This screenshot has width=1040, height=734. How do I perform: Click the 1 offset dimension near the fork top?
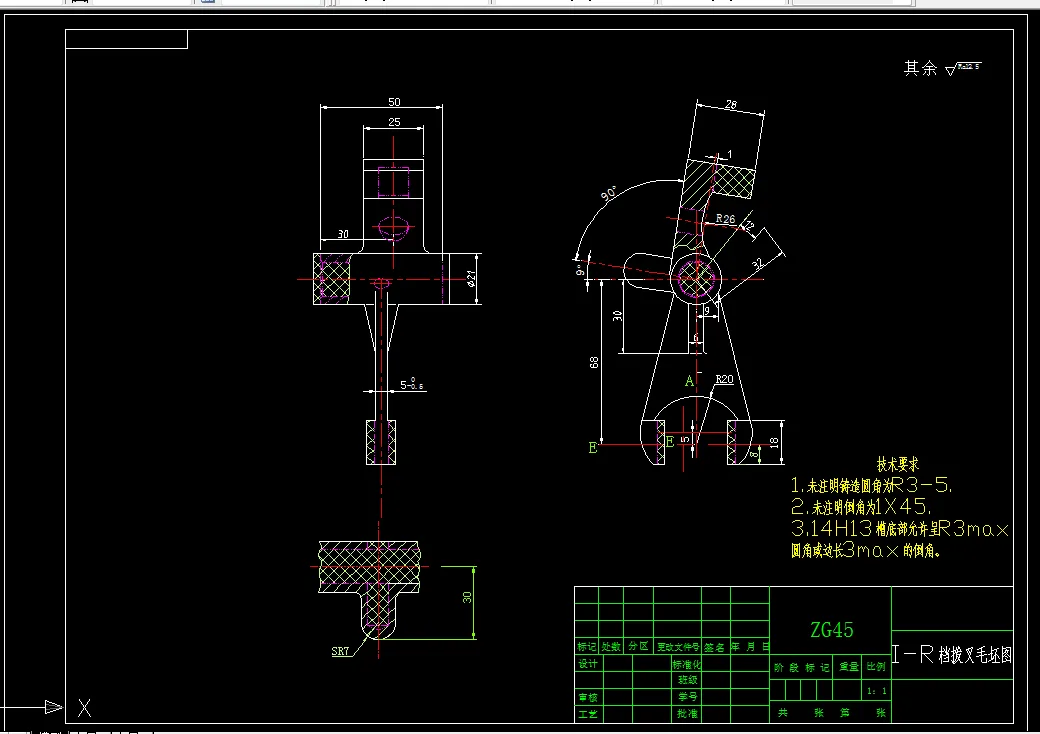(x=730, y=154)
